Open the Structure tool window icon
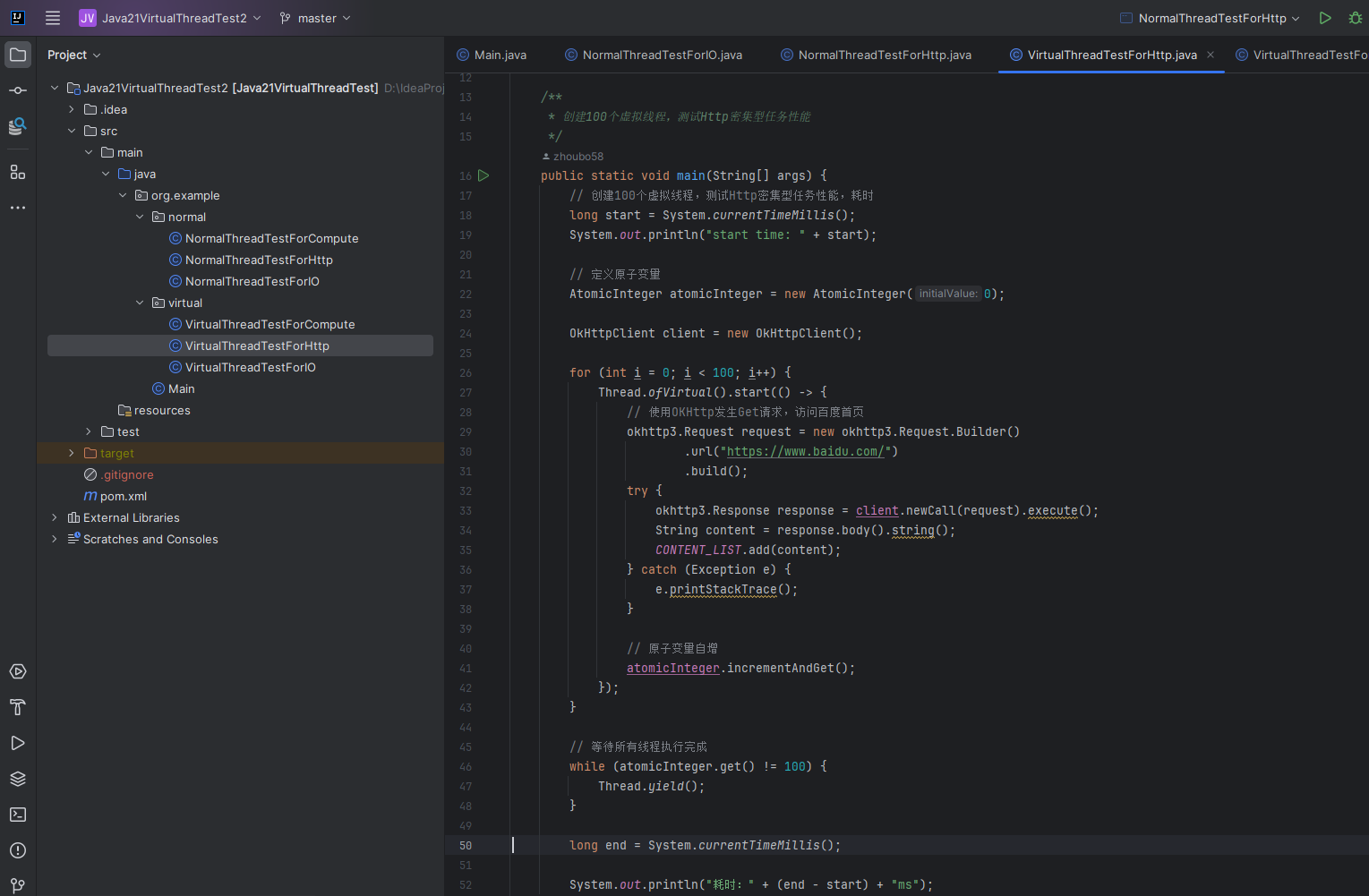 click(18, 172)
